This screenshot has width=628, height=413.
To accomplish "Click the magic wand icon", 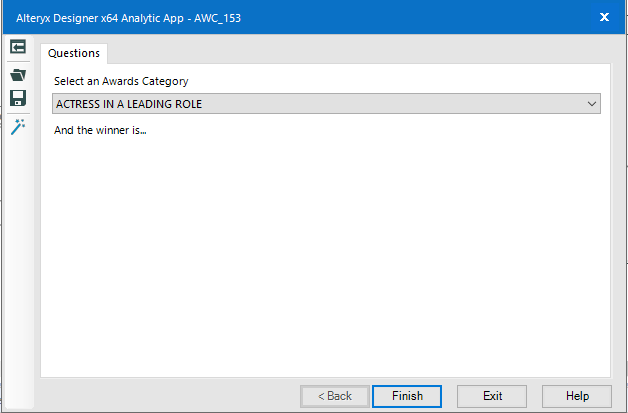I will [x=18, y=125].
